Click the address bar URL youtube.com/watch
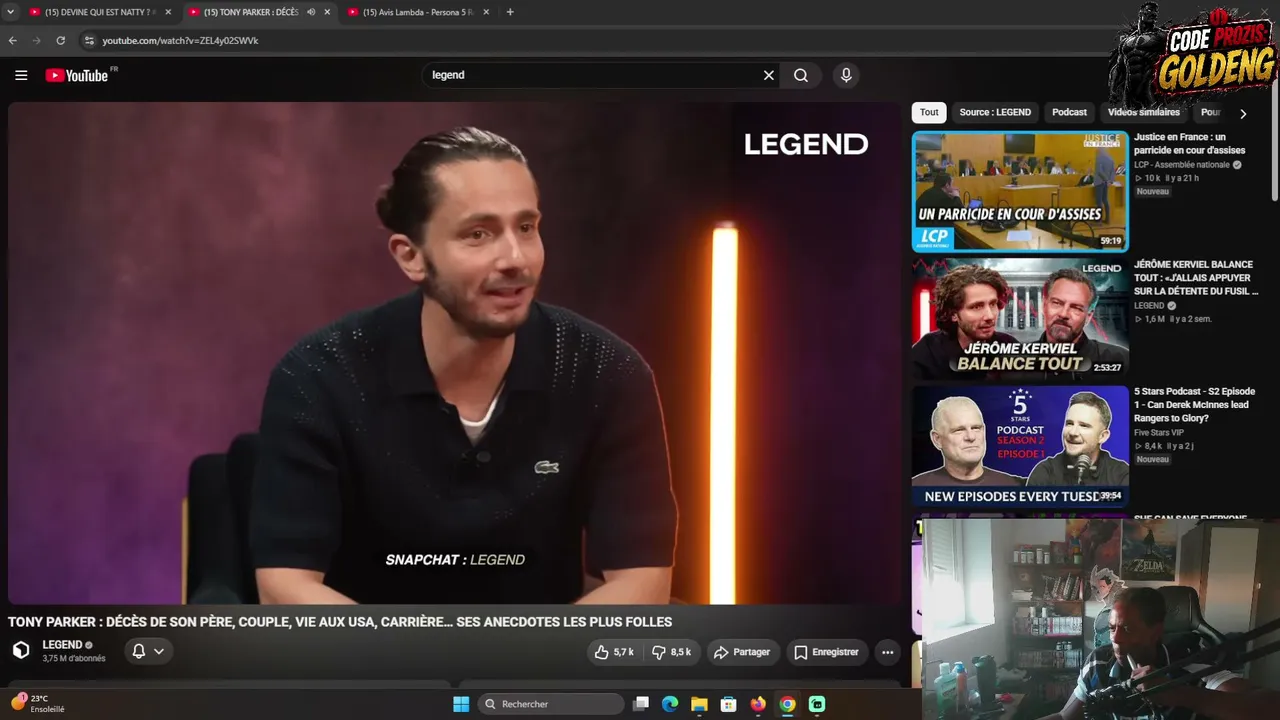The height and width of the screenshot is (720, 1280). [180, 40]
